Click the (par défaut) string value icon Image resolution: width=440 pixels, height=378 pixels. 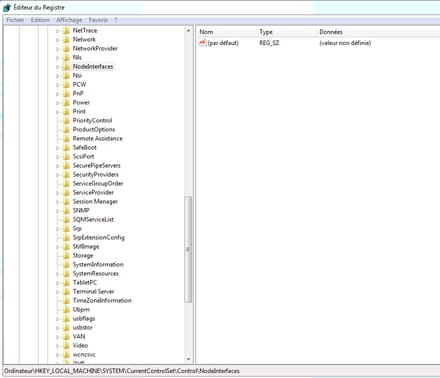(x=203, y=43)
